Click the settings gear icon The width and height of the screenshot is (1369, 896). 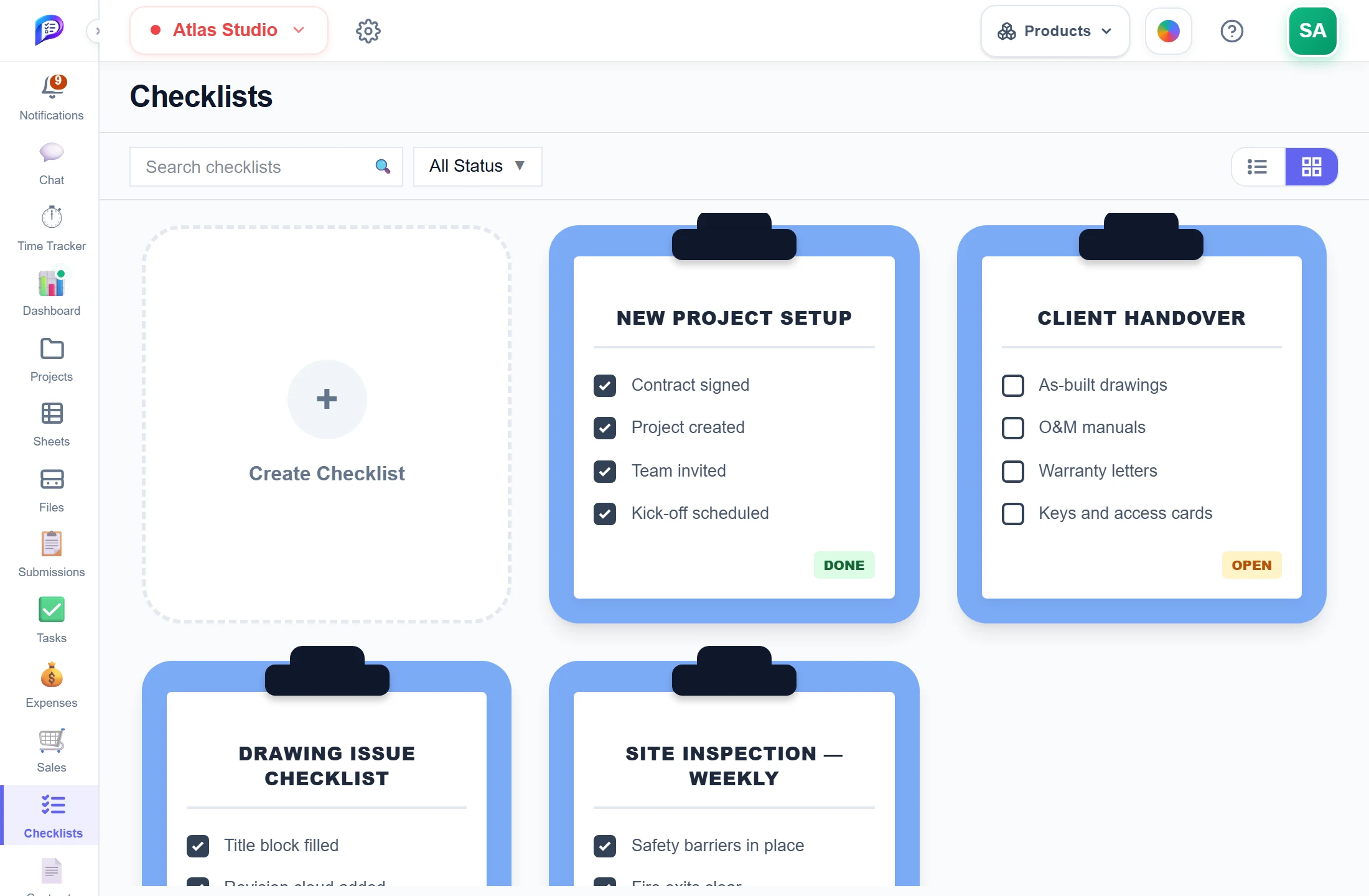(368, 30)
